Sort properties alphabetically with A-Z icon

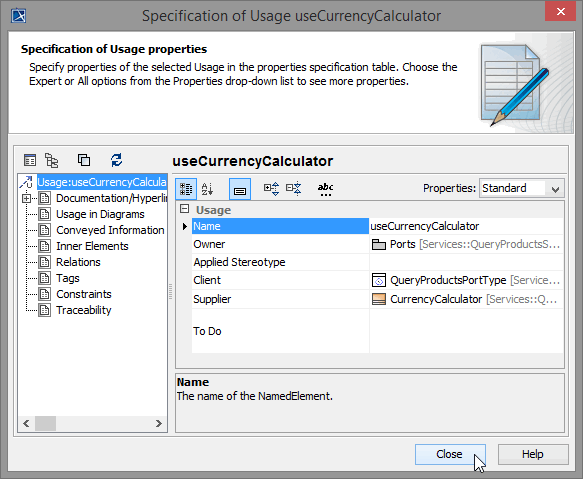(x=207, y=189)
